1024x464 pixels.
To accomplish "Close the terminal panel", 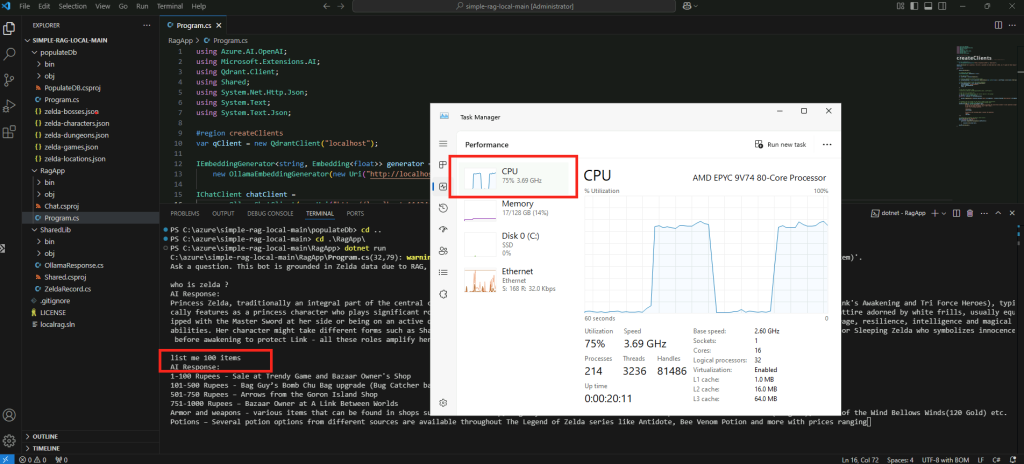I will tap(1013, 213).
